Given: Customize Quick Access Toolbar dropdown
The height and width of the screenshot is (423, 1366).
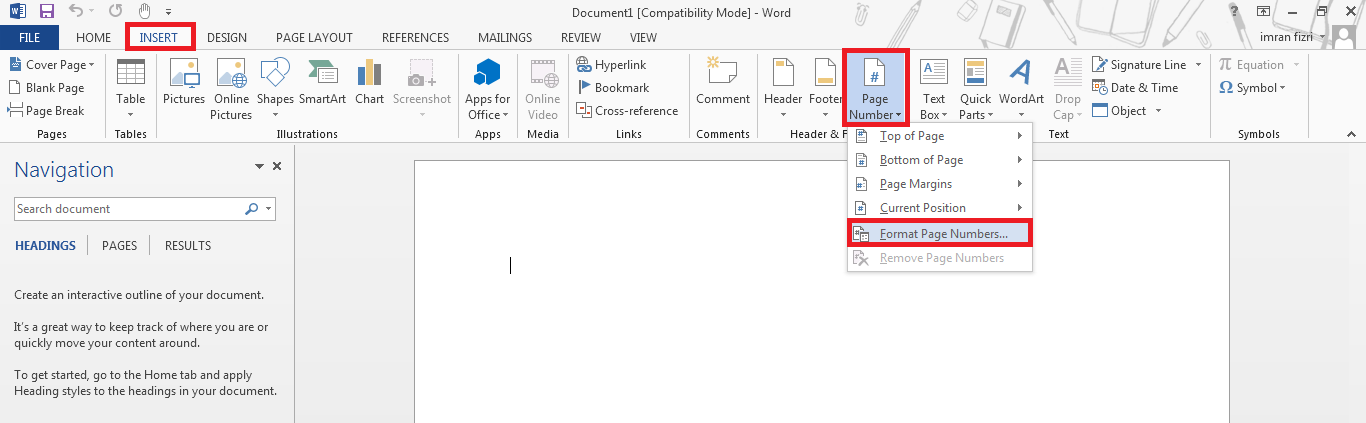Looking at the screenshot, I should coord(169,13).
